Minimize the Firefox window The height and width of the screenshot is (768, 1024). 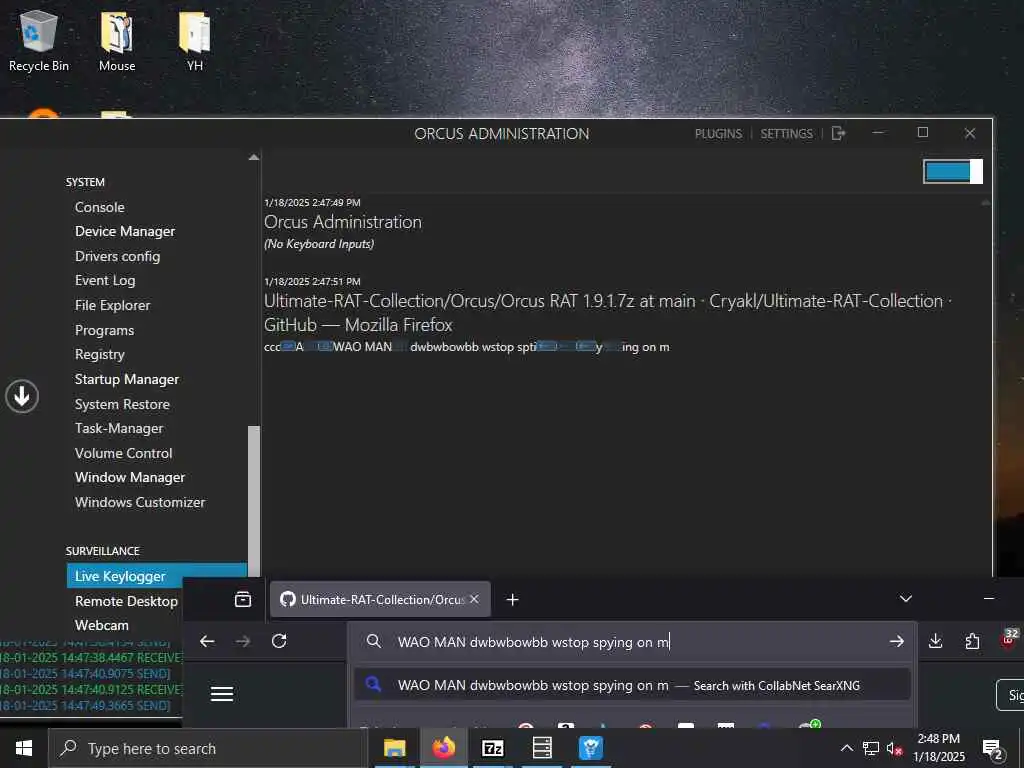(989, 598)
